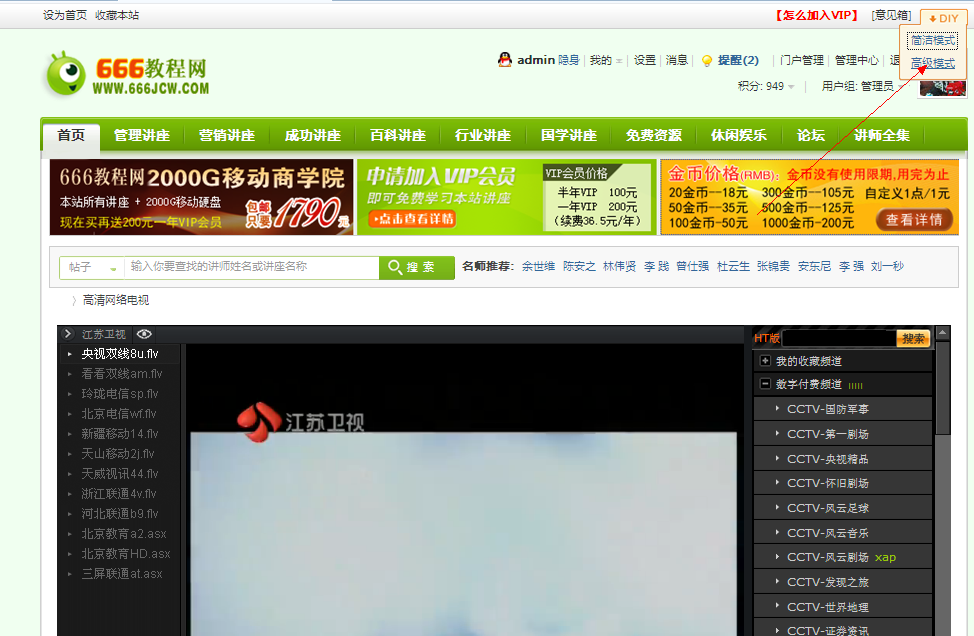Click 收藏本站 link

[117, 15]
